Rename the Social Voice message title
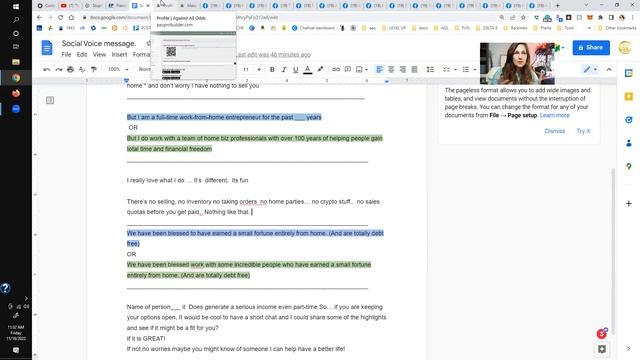This screenshot has width=640, height=360. pos(99,43)
